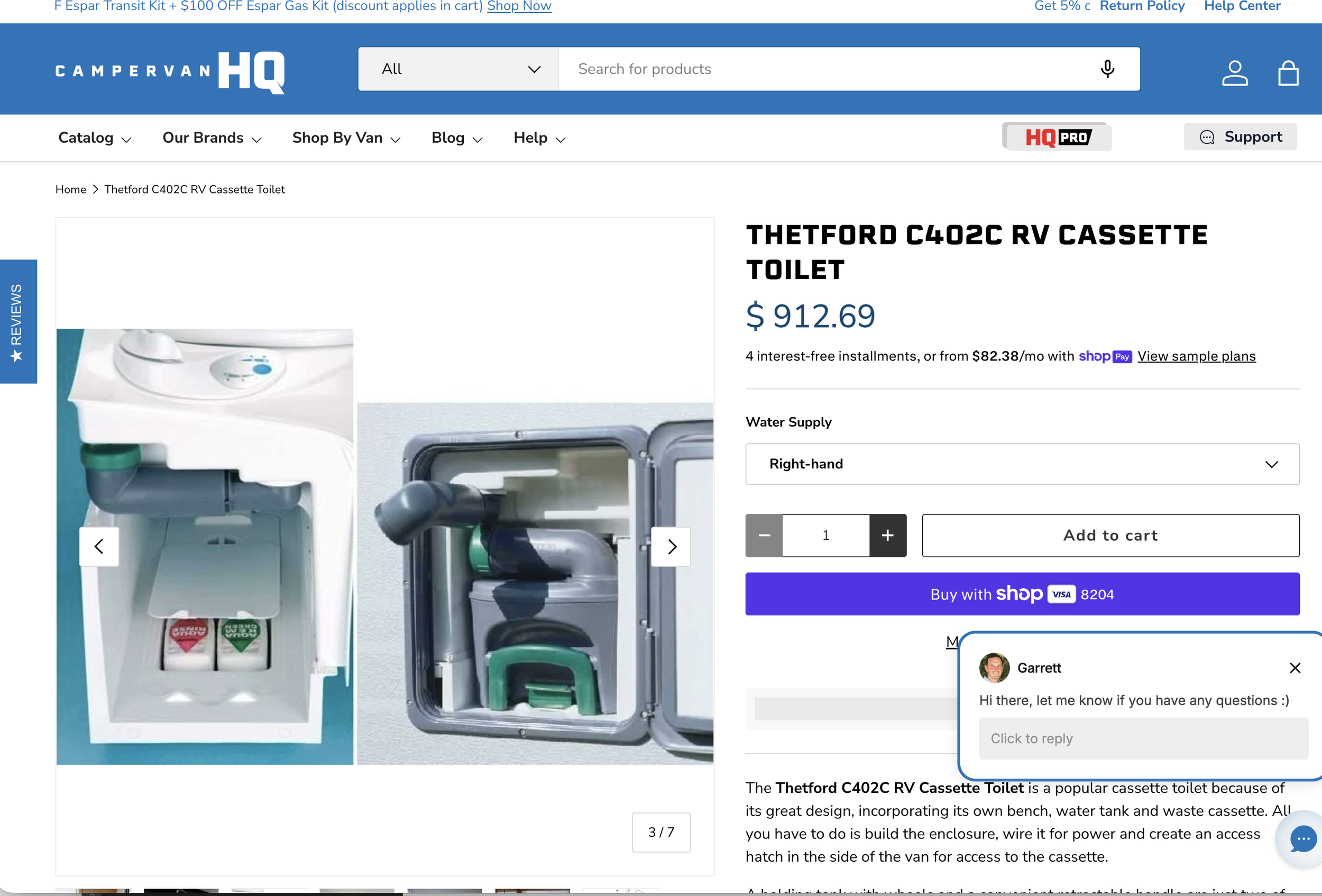This screenshot has width=1322, height=896.
Task: Show next product image
Action: tap(671, 547)
